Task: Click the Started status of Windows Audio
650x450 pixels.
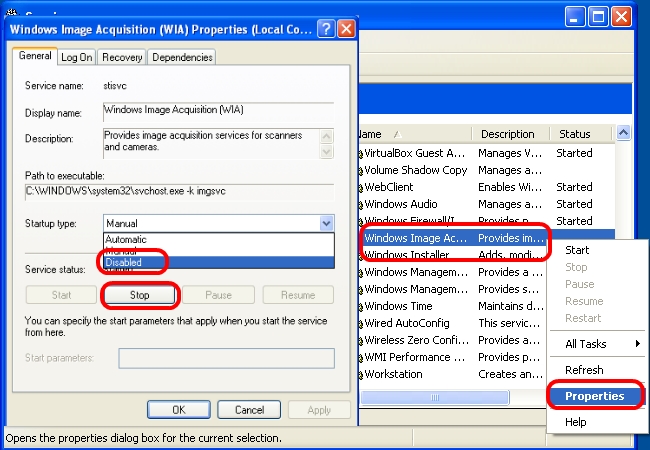Action: 574,204
